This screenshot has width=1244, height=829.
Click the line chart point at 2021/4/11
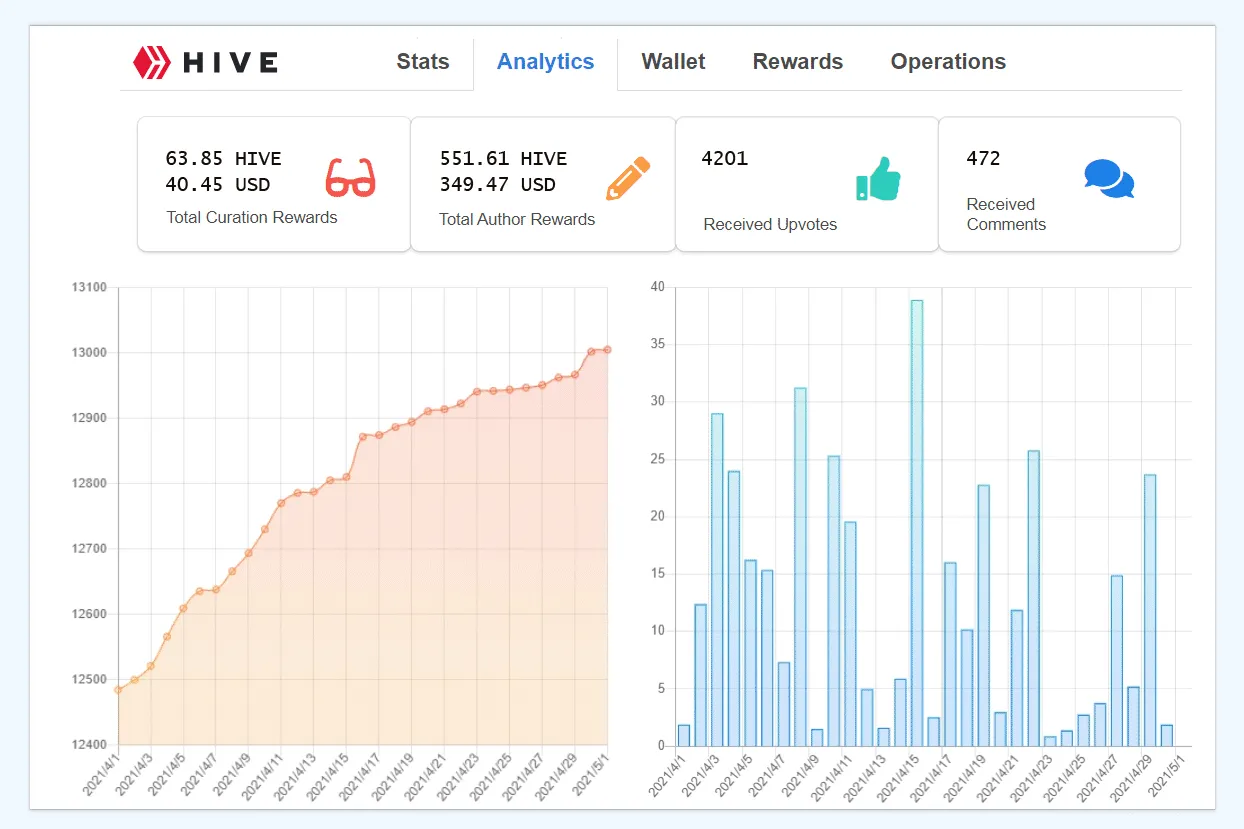pyautogui.click(x=281, y=502)
